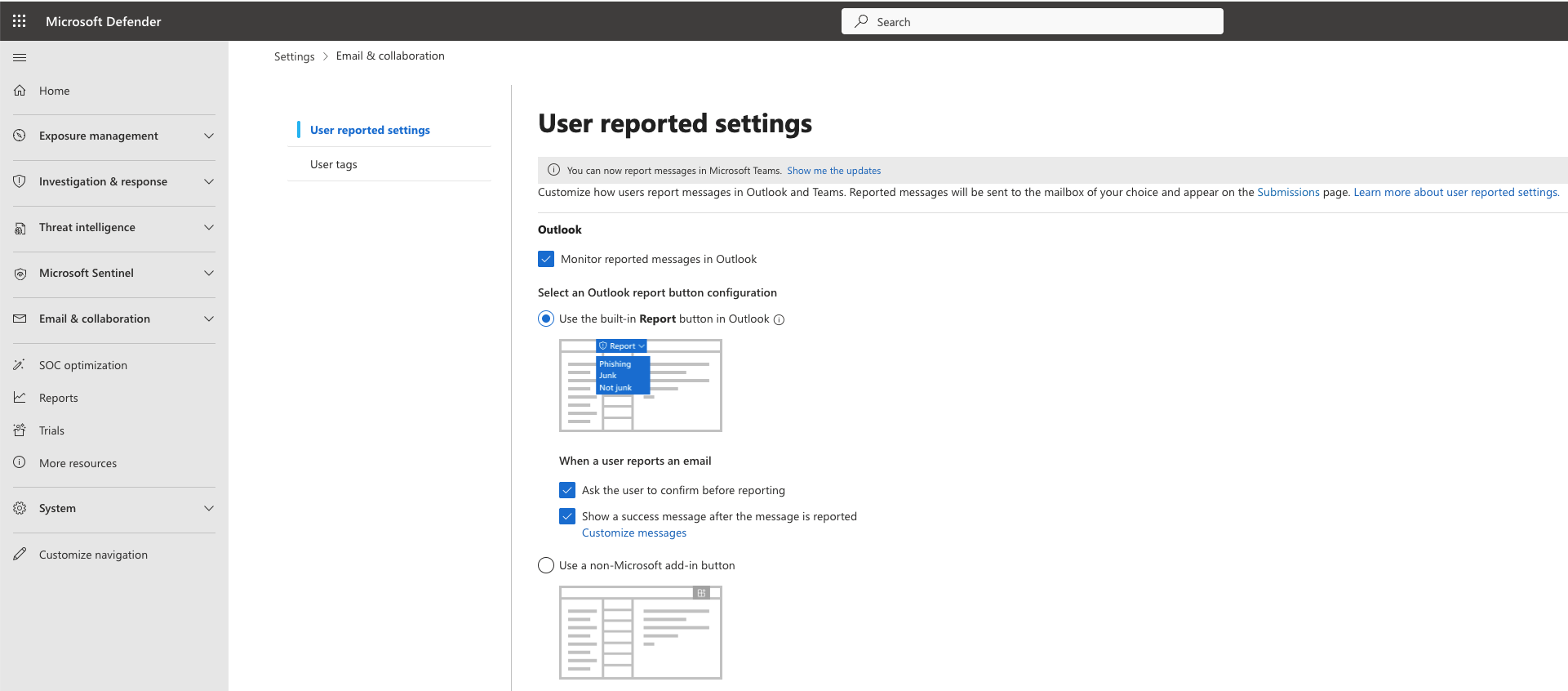
Task: Click the Microsoft Defender title
Action: tap(104, 21)
